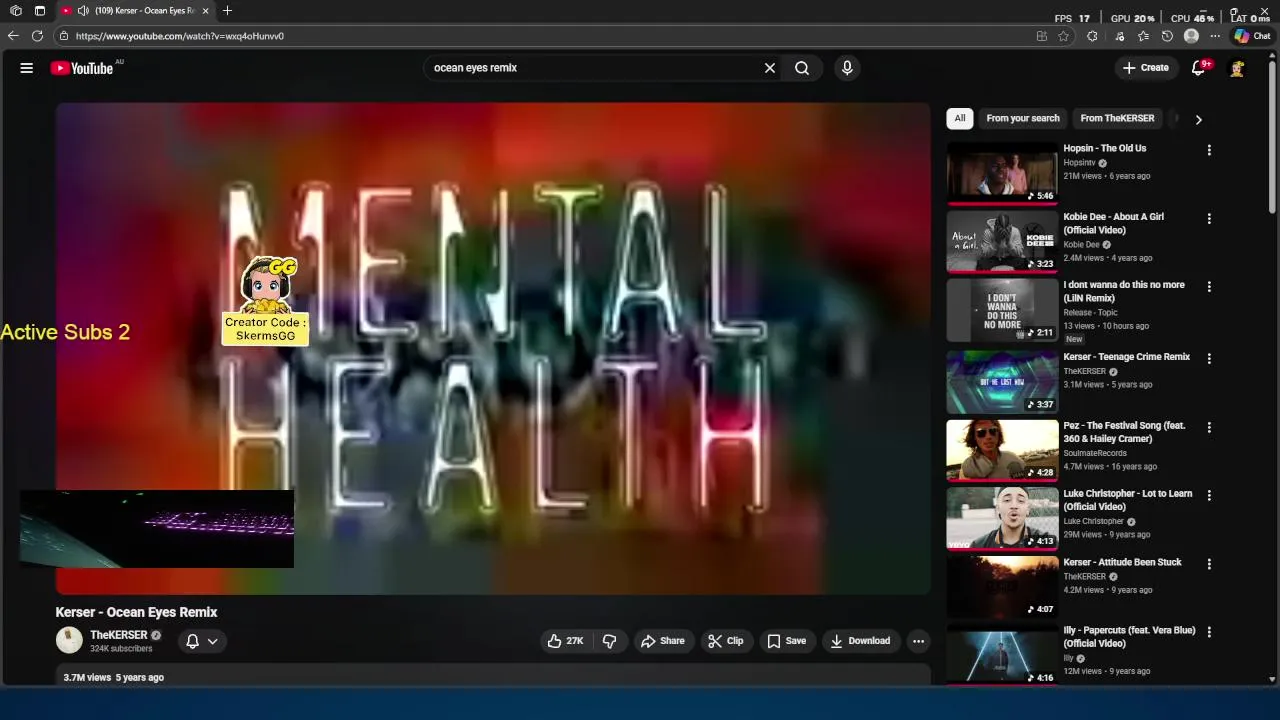The height and width of the screenshot is (720, 1280).
Task: Play Pez - The Festival Song thumbnail
Action: point(1002,450)
